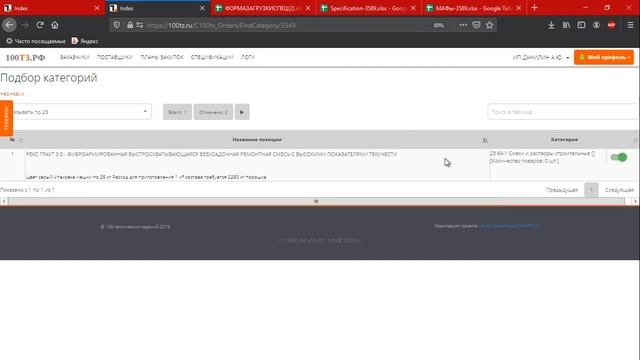Viewport: 640px width, 360px height.
Task: Bookmark this page with the star icon
Action: (x=489, y=25)
